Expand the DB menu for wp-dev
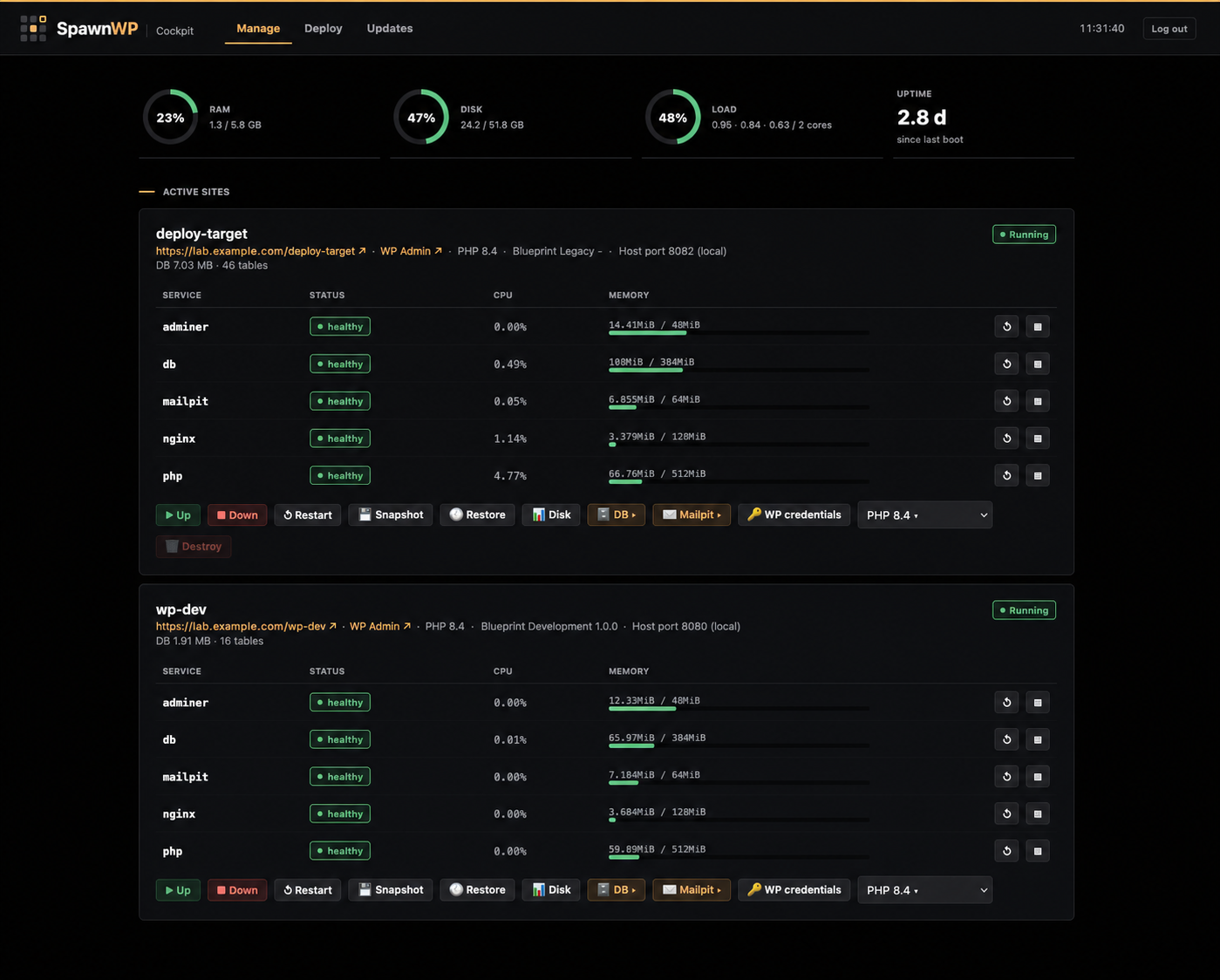The image size is (1220, 980). [x=617, y=890]
